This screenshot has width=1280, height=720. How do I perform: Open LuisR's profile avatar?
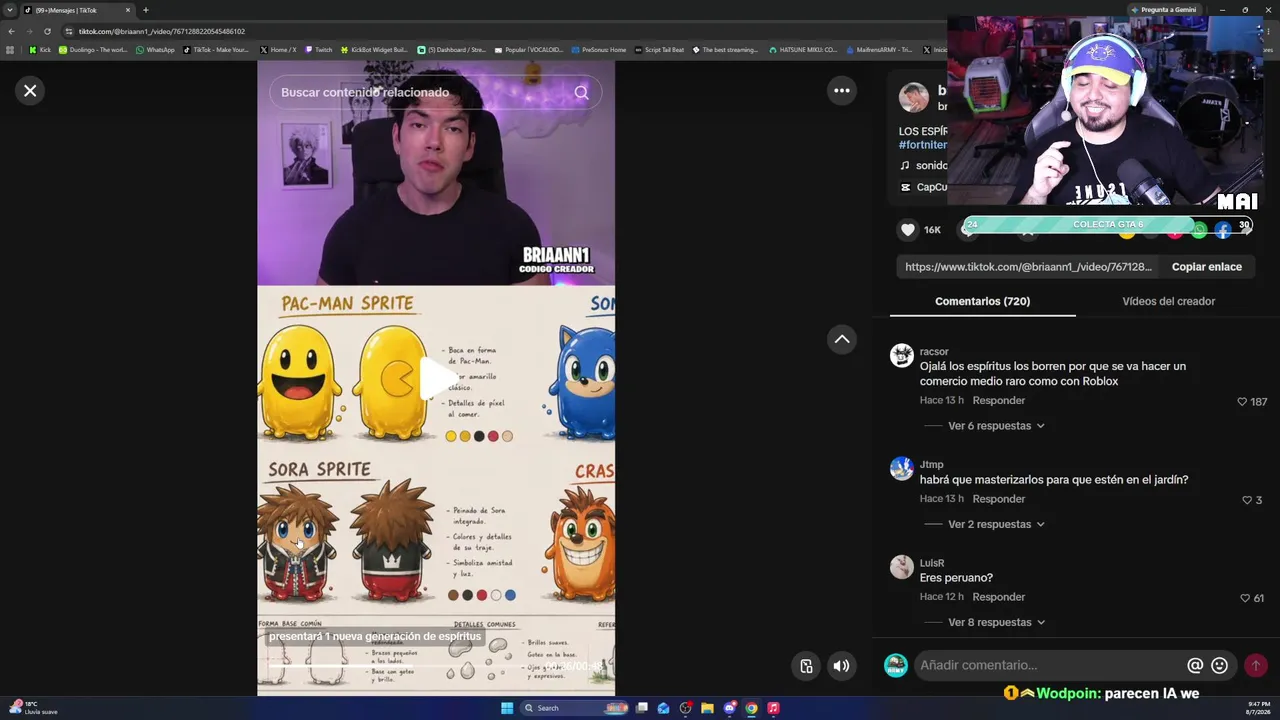coord(902,567)
